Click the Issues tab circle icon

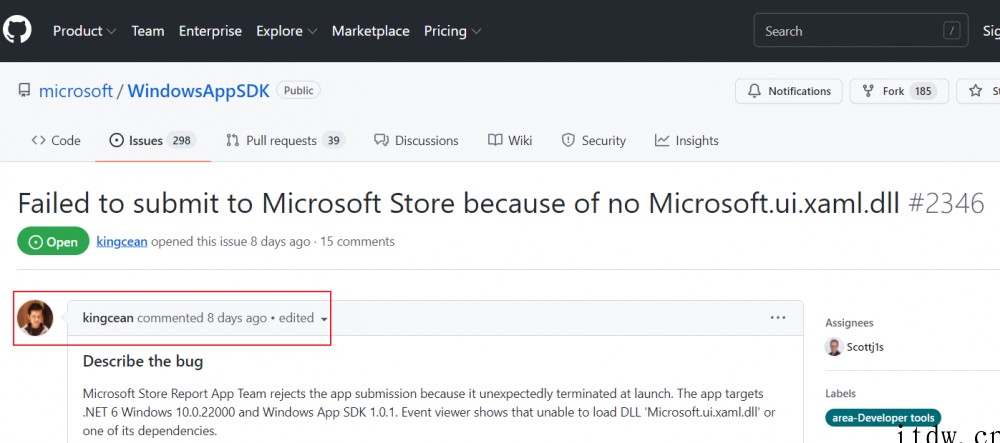point(116,140)
